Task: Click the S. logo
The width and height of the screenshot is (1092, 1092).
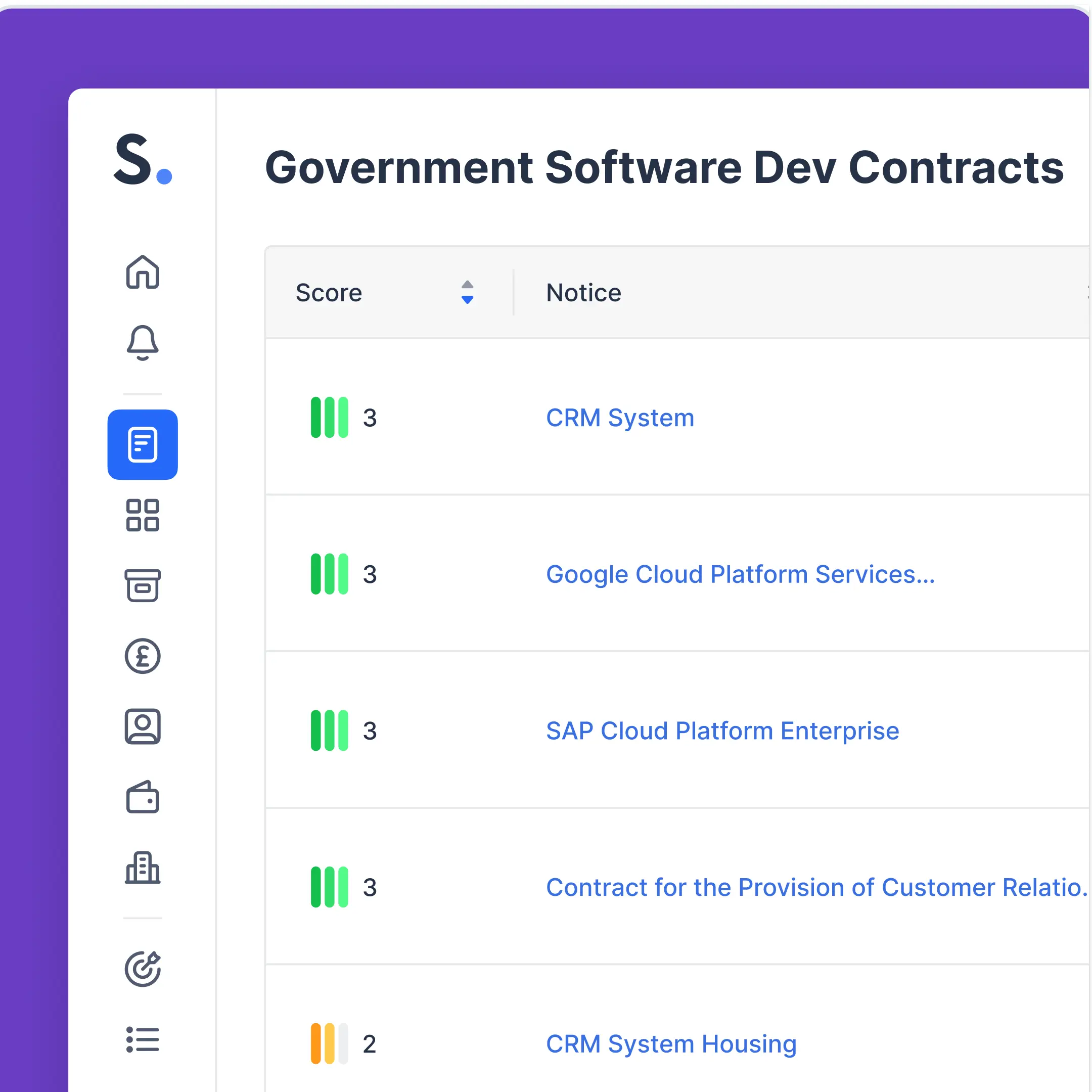Action: [x=143, y=159]
